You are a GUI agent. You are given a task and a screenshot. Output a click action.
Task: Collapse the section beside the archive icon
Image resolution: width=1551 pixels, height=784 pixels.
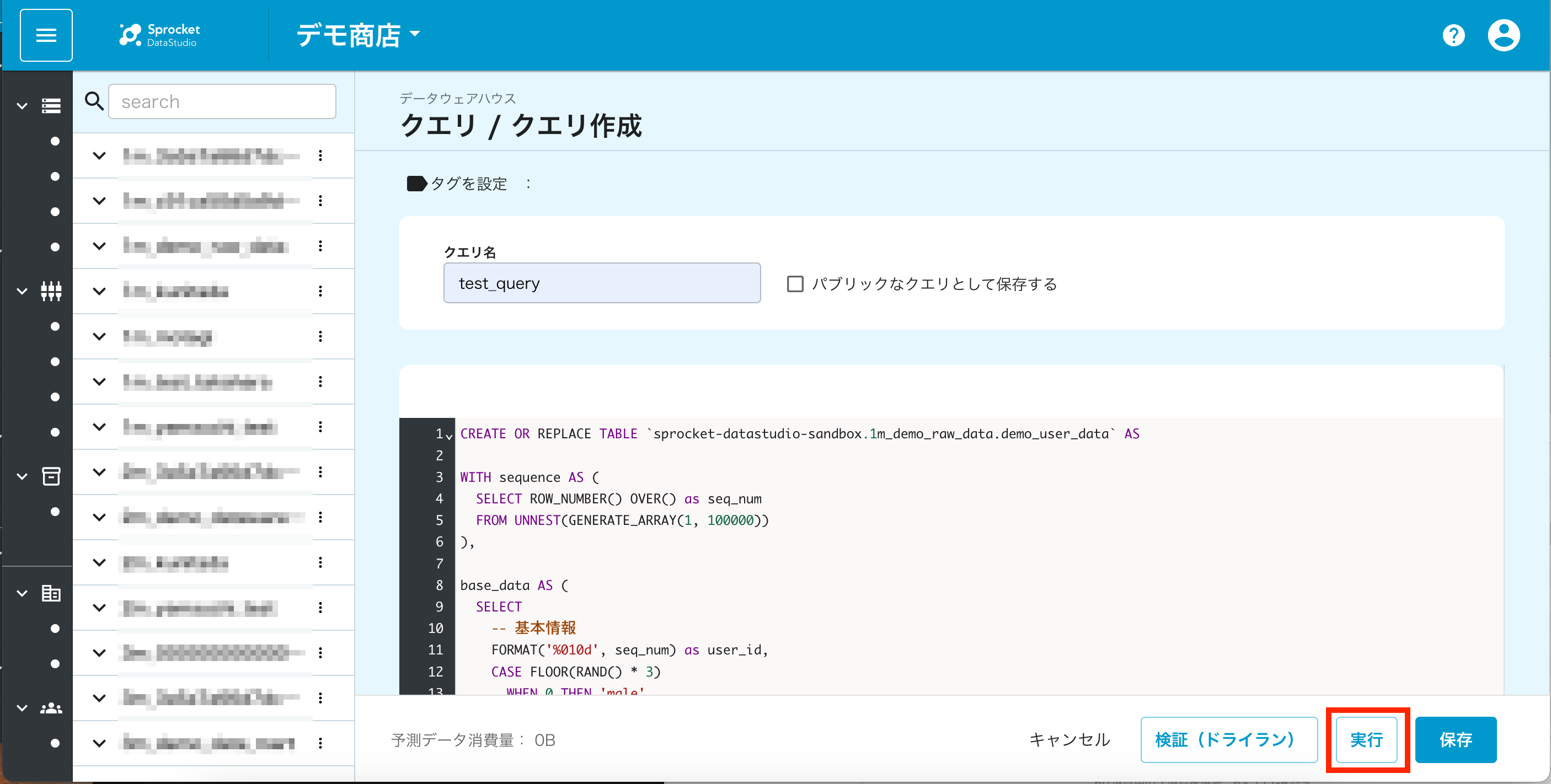[x=22, y=476]
